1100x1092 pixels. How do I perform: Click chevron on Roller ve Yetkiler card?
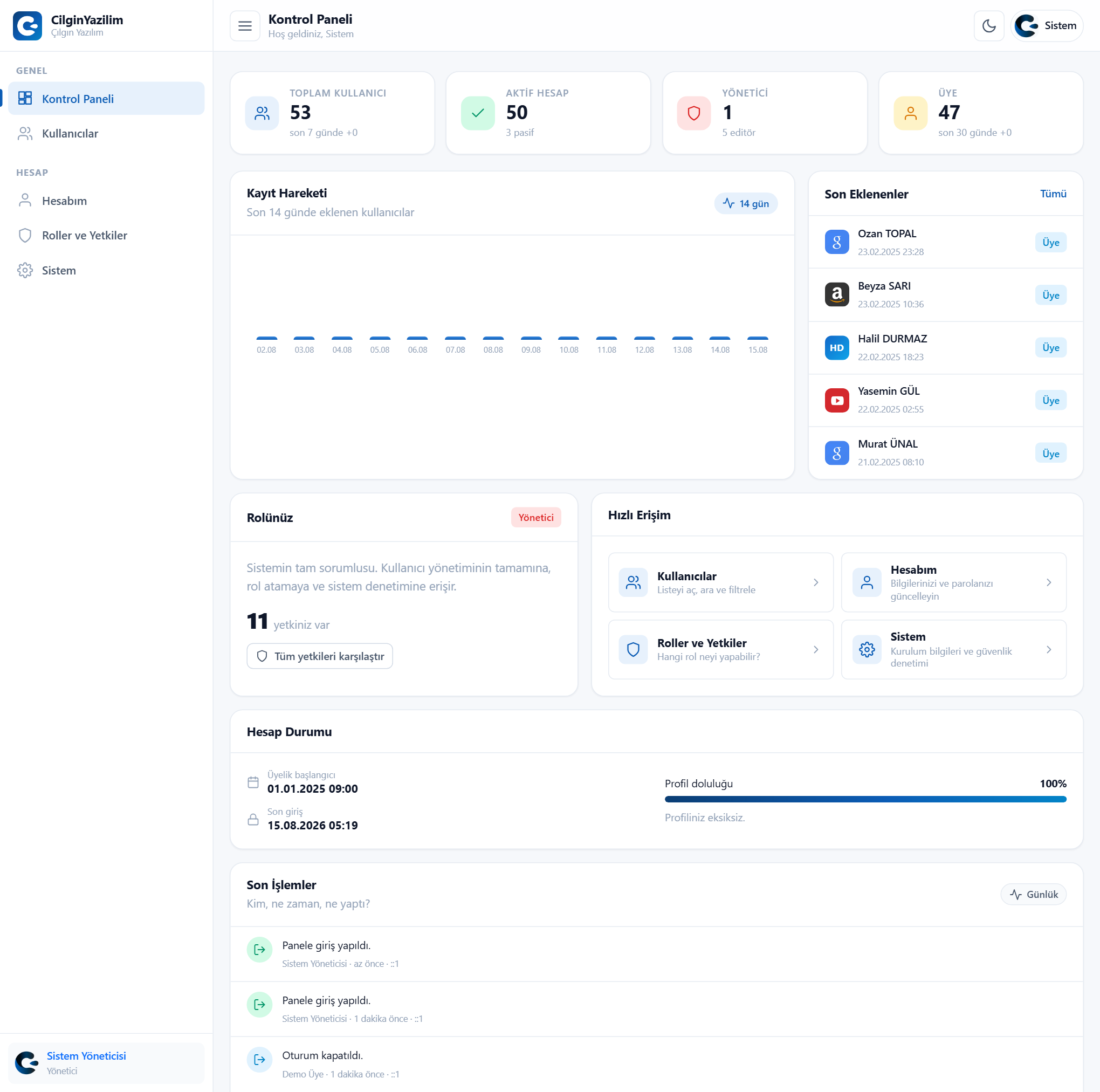click(815, 649)
